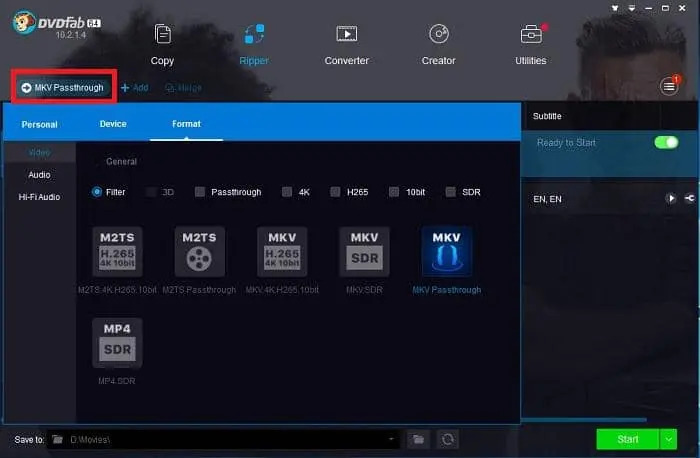Image resolution: width=700 pixels, height=458 pixels.
Task: Open the task queue list icon
Action: 669,86
